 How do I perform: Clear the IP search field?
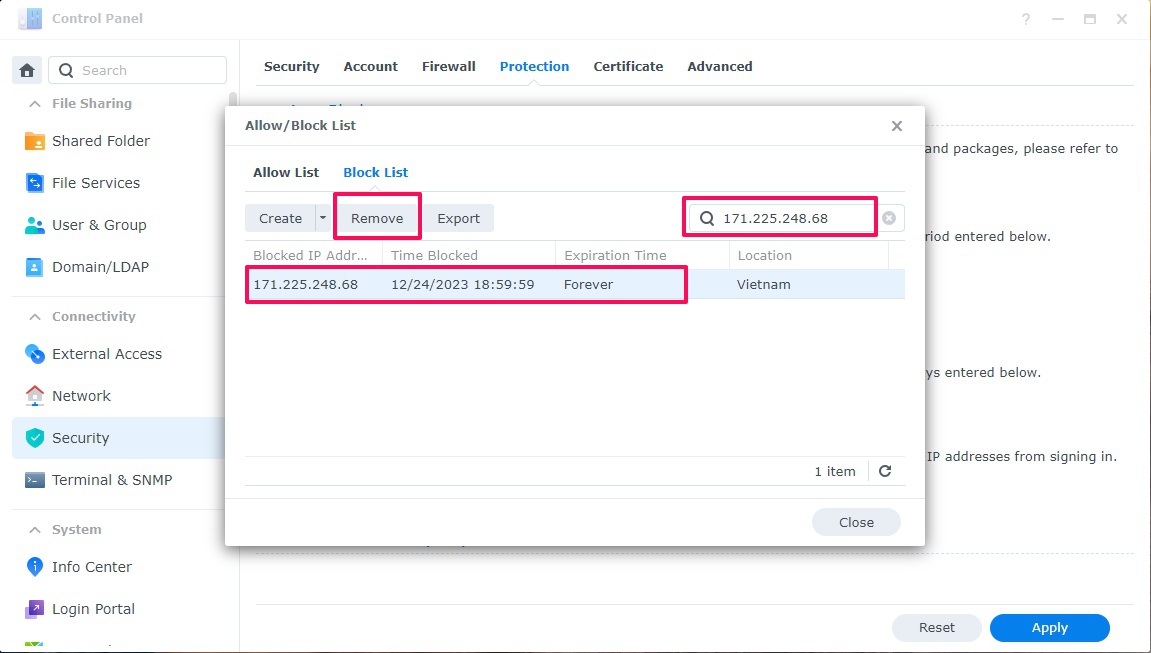coord(888,218)
